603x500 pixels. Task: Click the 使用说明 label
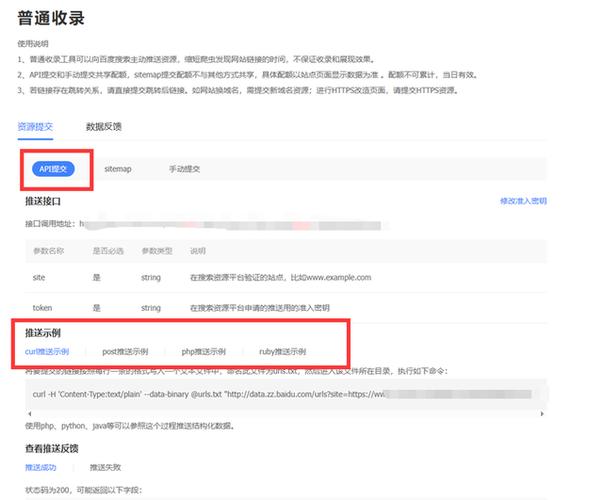point(33,43)
